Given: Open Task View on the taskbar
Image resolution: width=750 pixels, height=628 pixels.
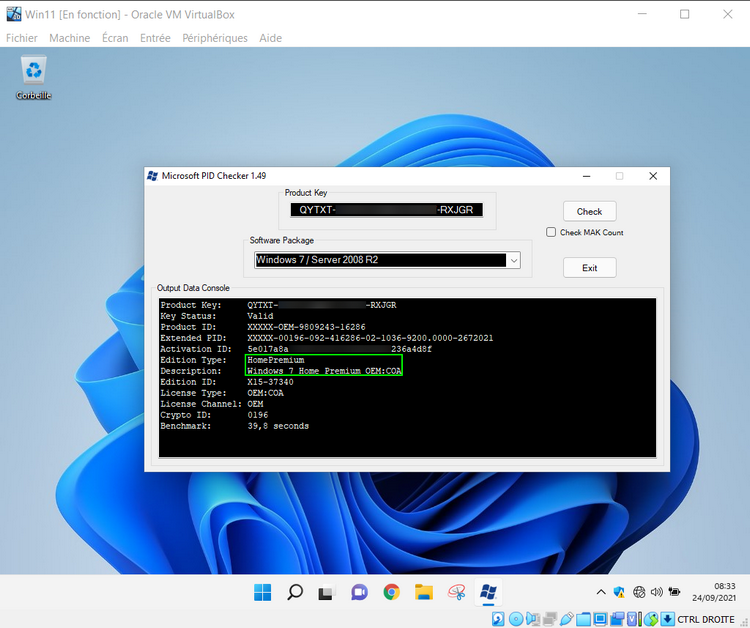Looking at the screenshot, I should tap(326, 593).
